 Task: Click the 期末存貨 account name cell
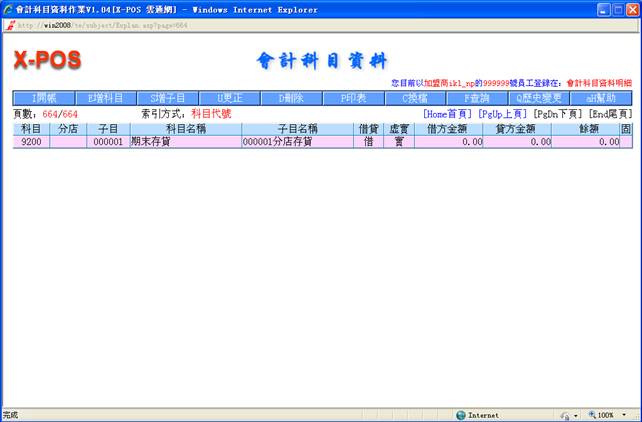point(184,142)
